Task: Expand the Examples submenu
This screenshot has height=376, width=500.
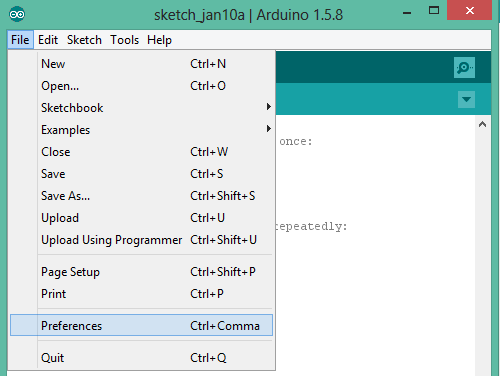Action: pos(141,130)
